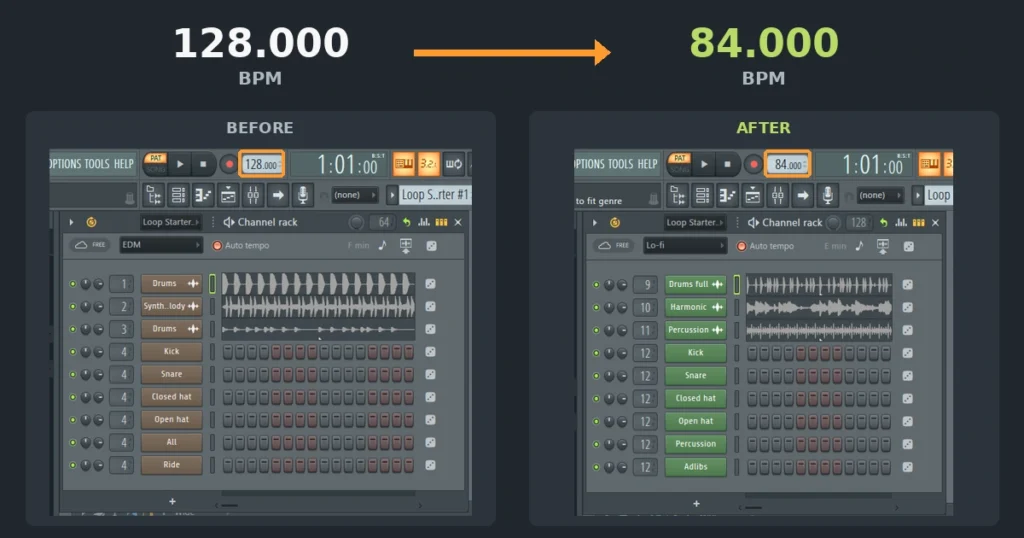Select the Drums full channel button
This screenshot has width=1024, height=538.
click(696, 285)
